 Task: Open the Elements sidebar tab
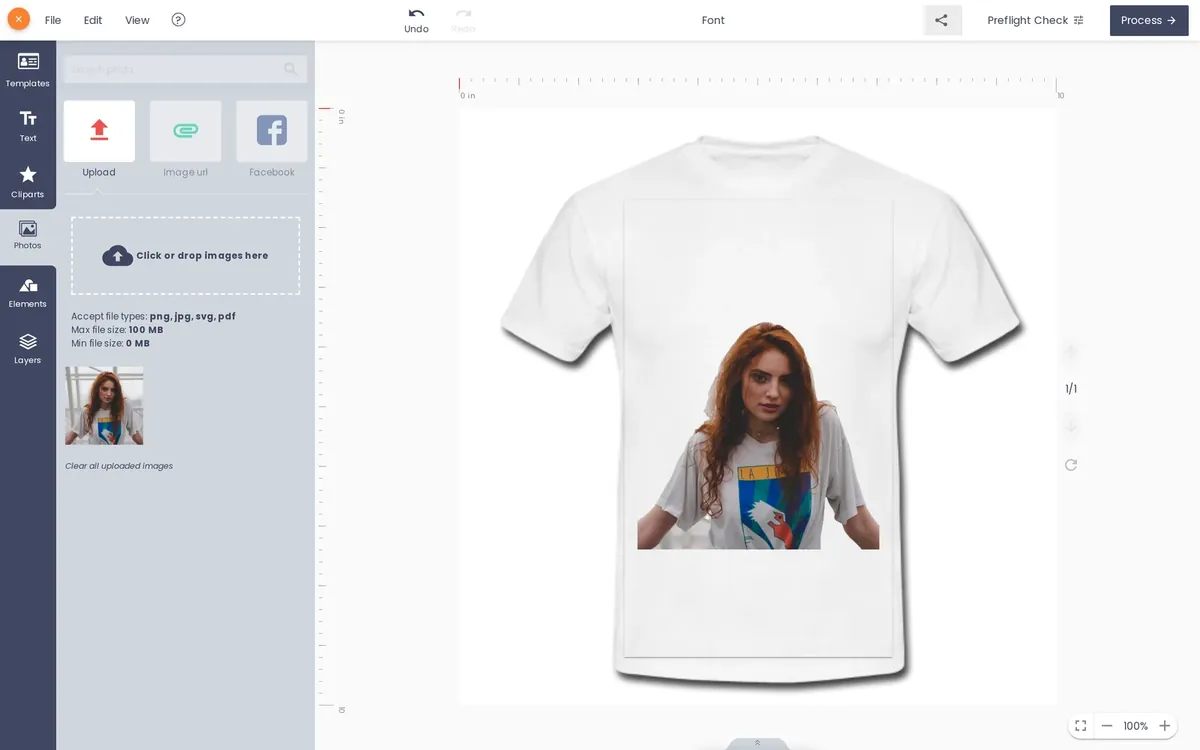point(28,292)
